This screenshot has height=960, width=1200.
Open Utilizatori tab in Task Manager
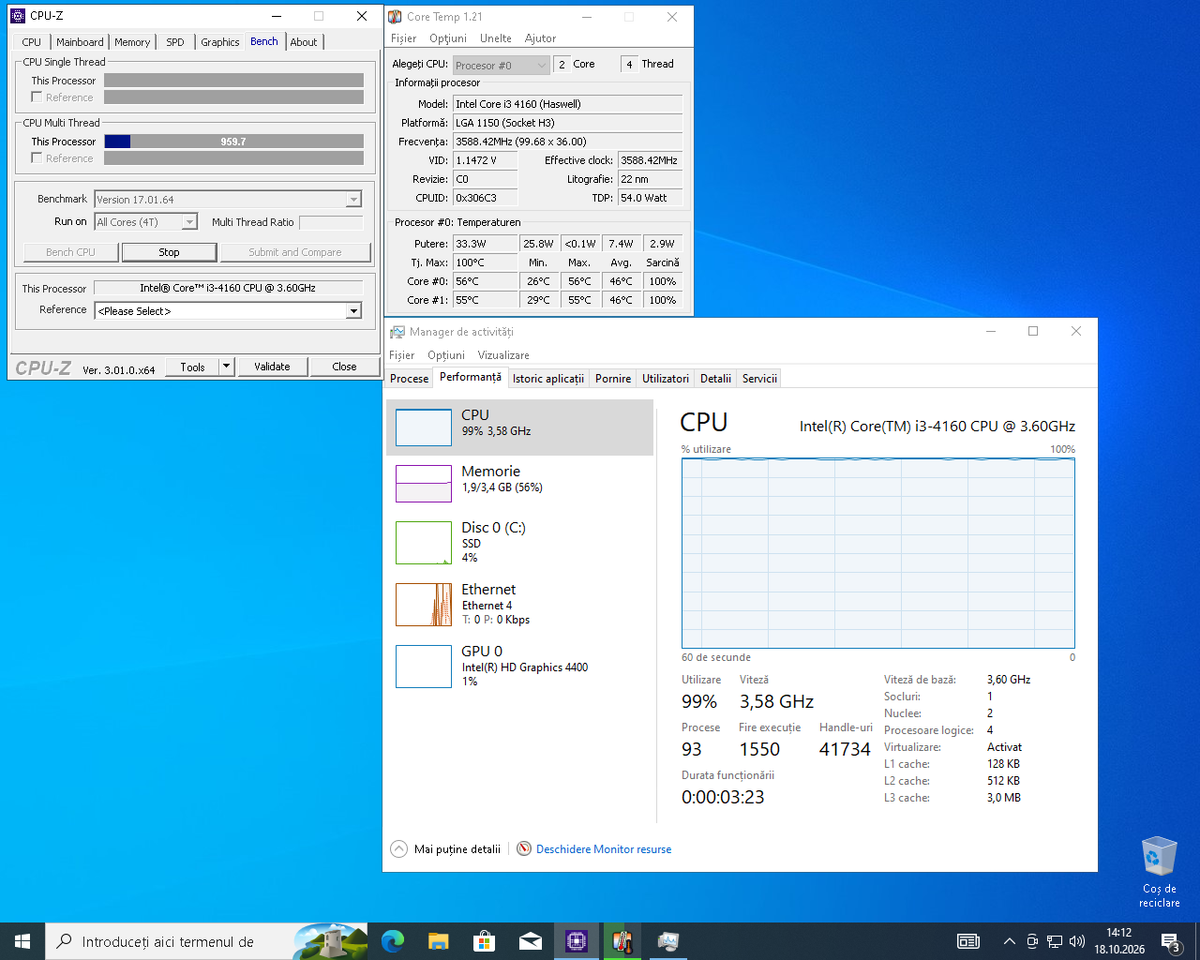point(666,379)
